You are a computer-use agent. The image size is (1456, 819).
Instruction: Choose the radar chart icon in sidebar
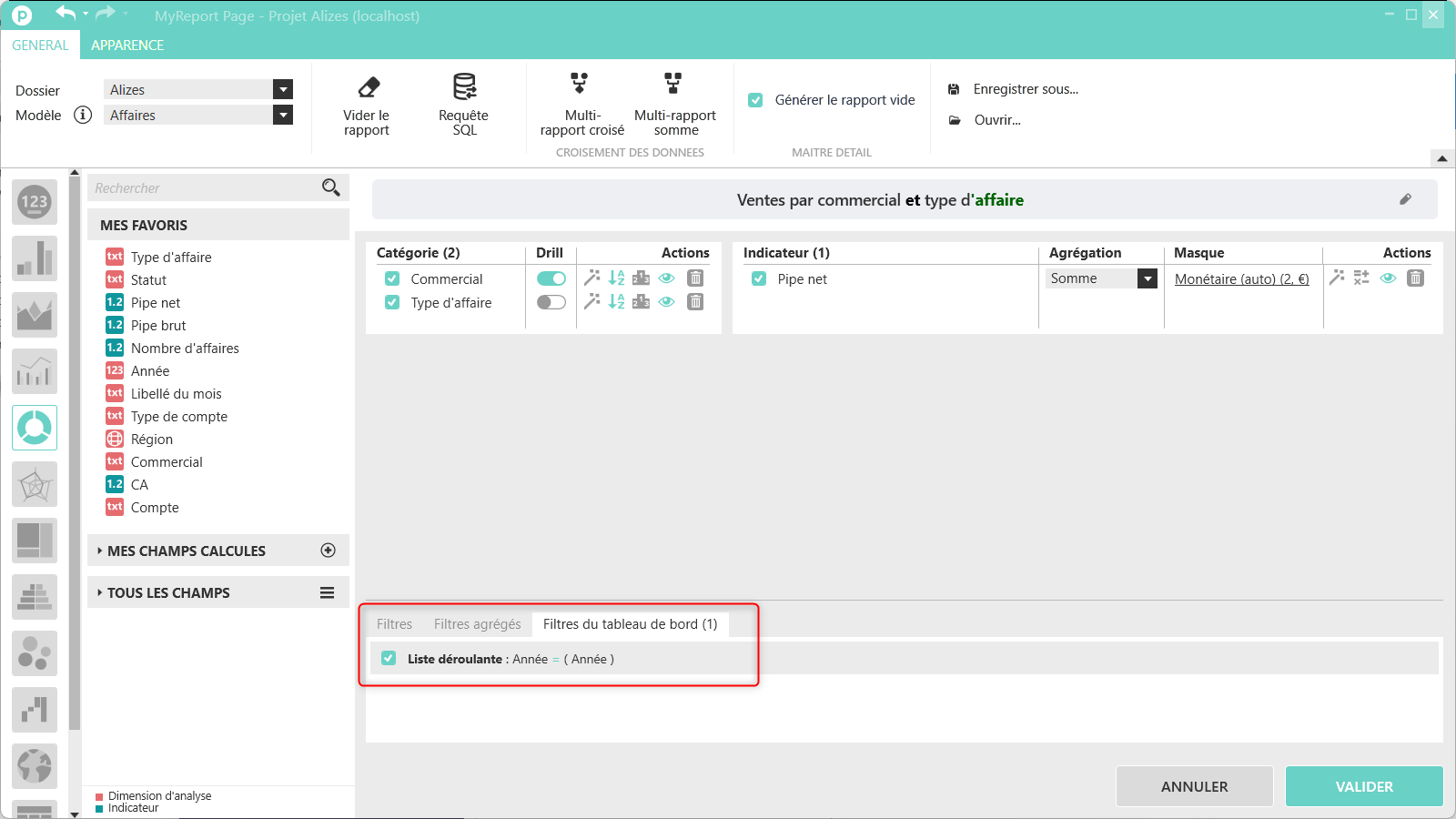pos(35,484)
